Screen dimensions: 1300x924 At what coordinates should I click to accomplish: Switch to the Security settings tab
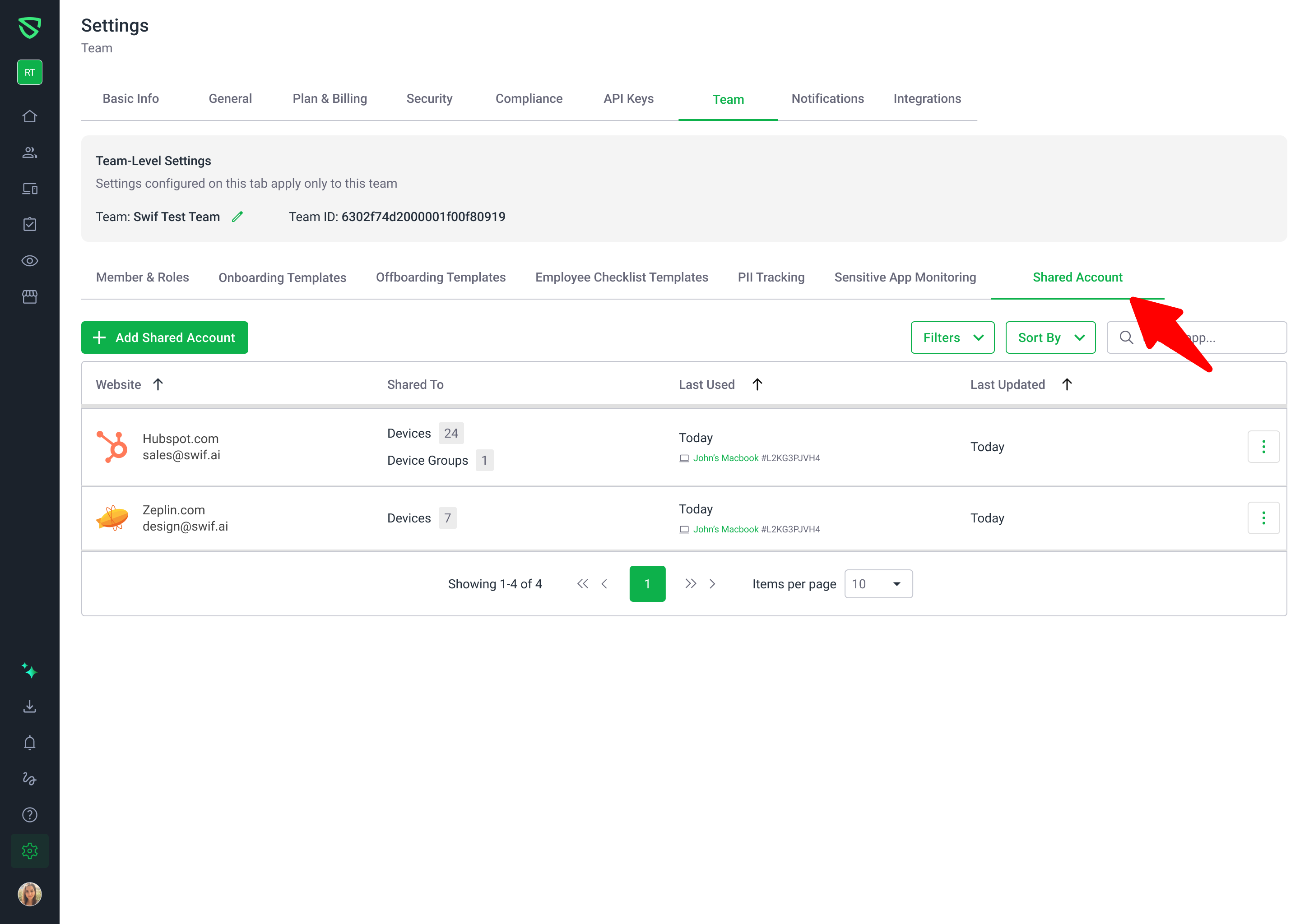pos(429,99)
